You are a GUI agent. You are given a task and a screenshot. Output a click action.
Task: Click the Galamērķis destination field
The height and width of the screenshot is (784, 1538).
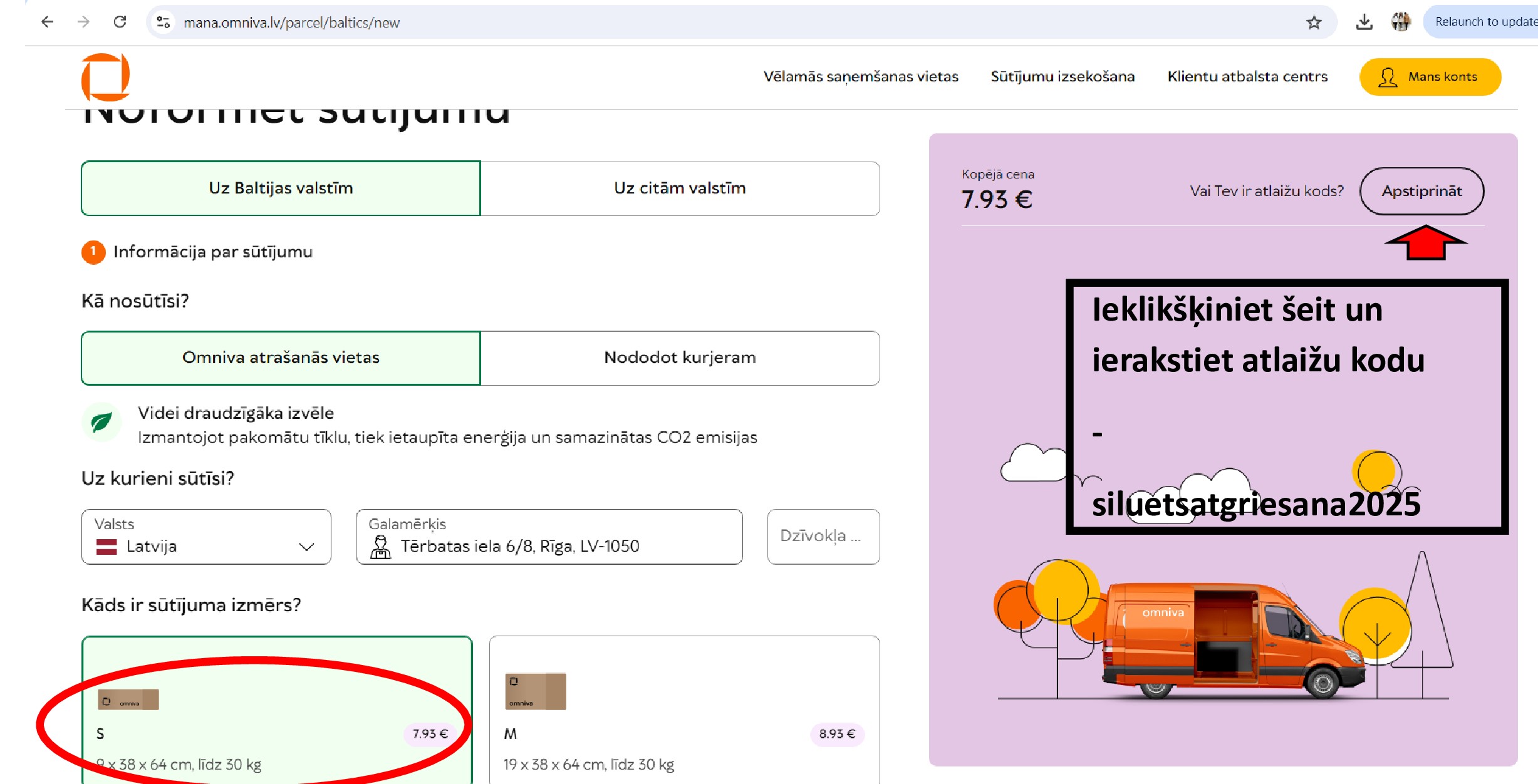549,537
